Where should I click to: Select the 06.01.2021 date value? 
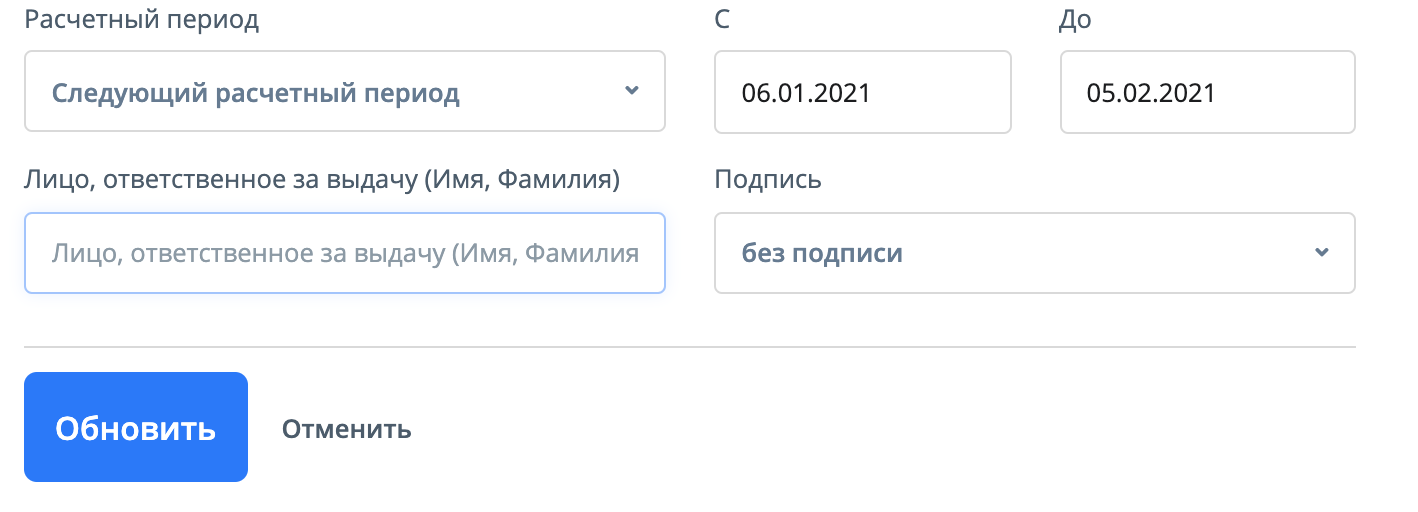click(806, 93)
